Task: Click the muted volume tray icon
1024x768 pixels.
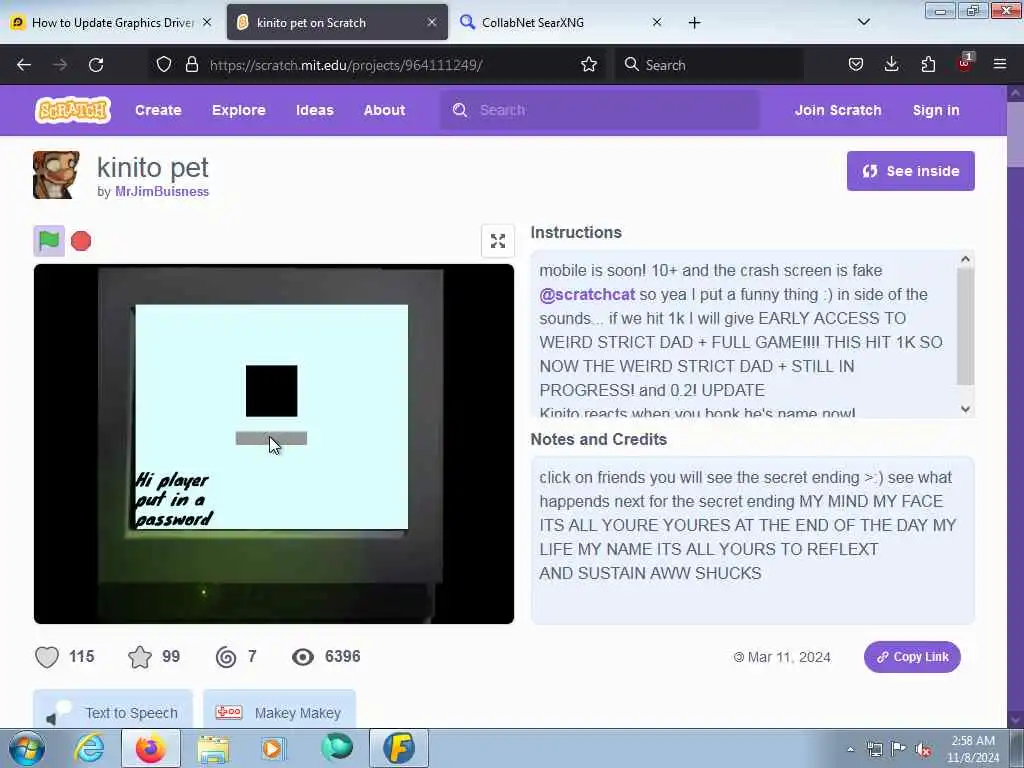Action: (923, 750)
